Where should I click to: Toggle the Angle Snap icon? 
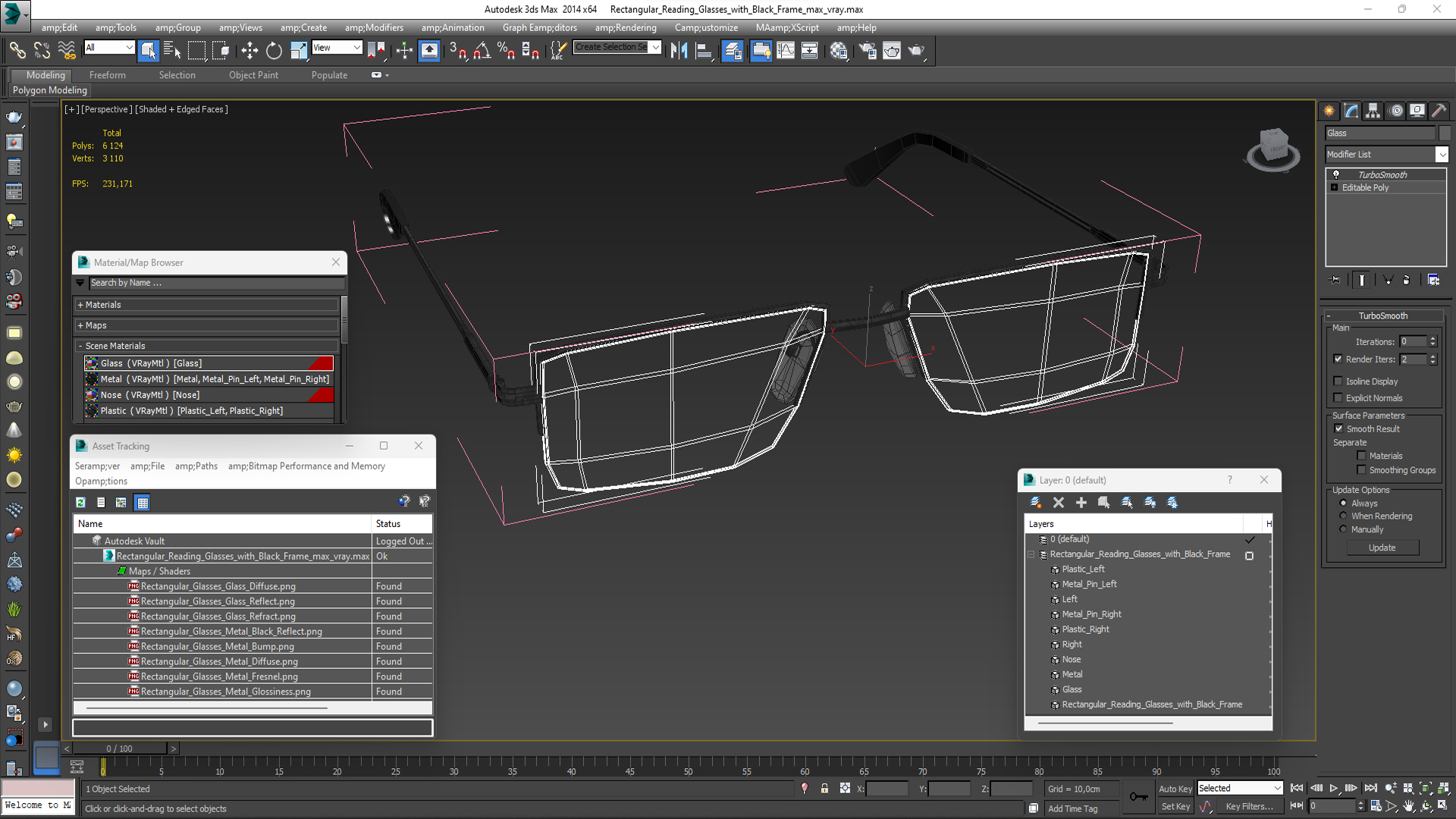482,51
